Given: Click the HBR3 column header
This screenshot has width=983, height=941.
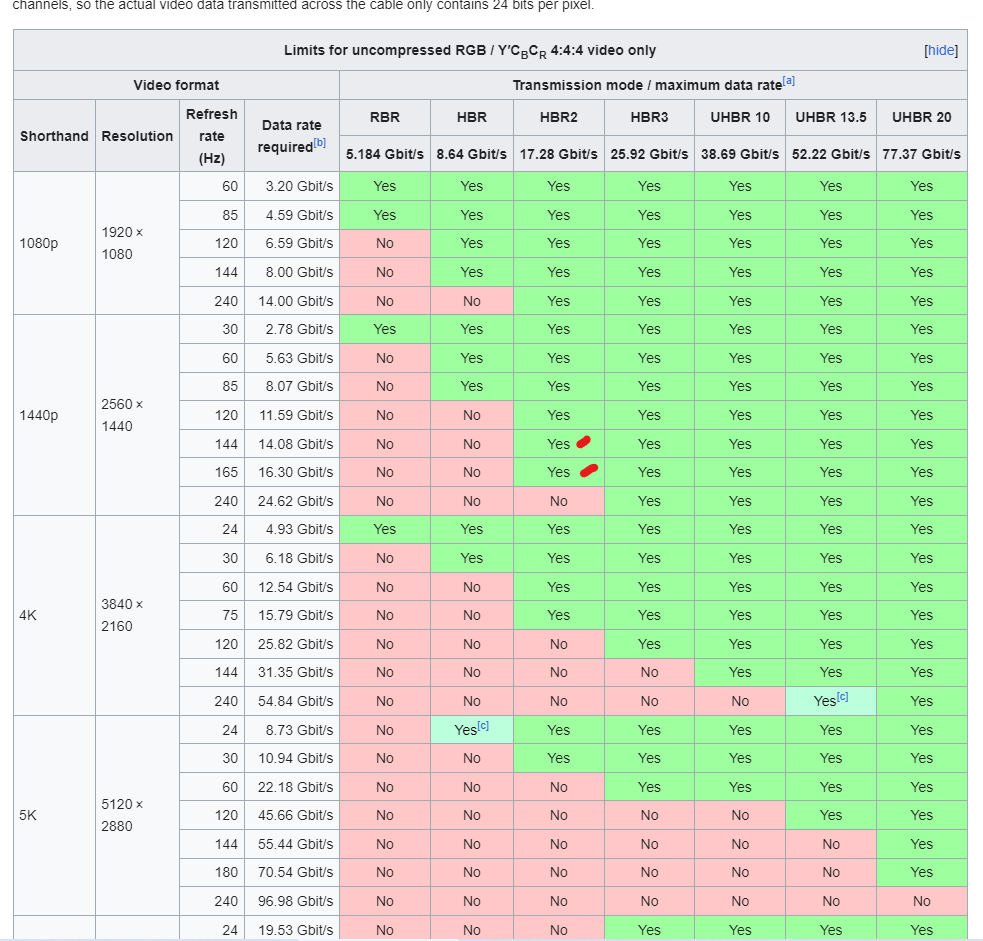Looking at the screenshot, I should (x=649, y=117).
